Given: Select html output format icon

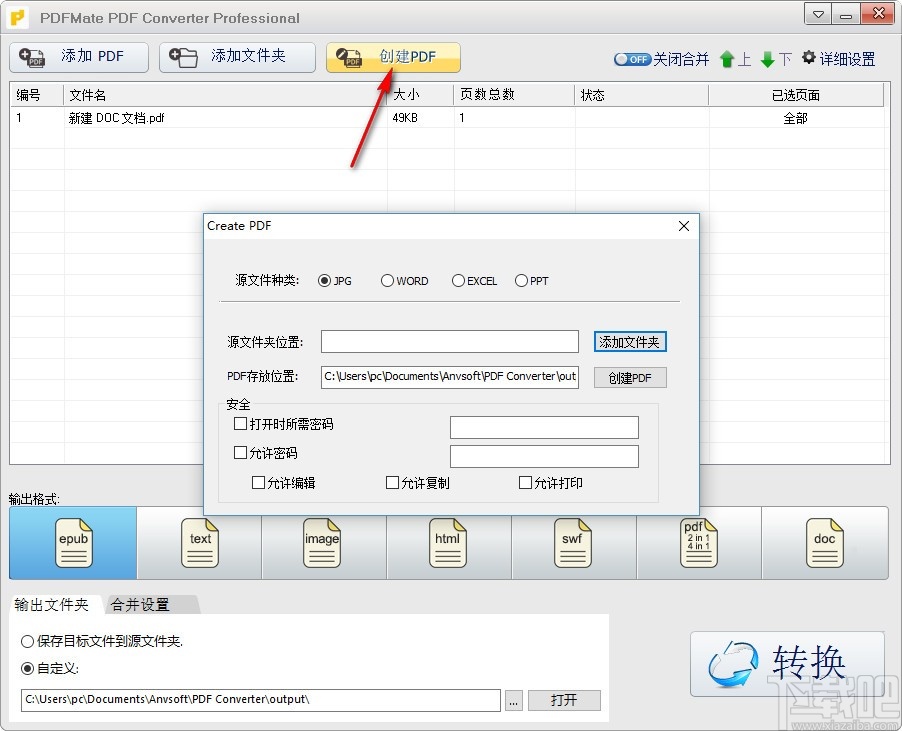Looking at the screenshot, I should tap(448, 543).
